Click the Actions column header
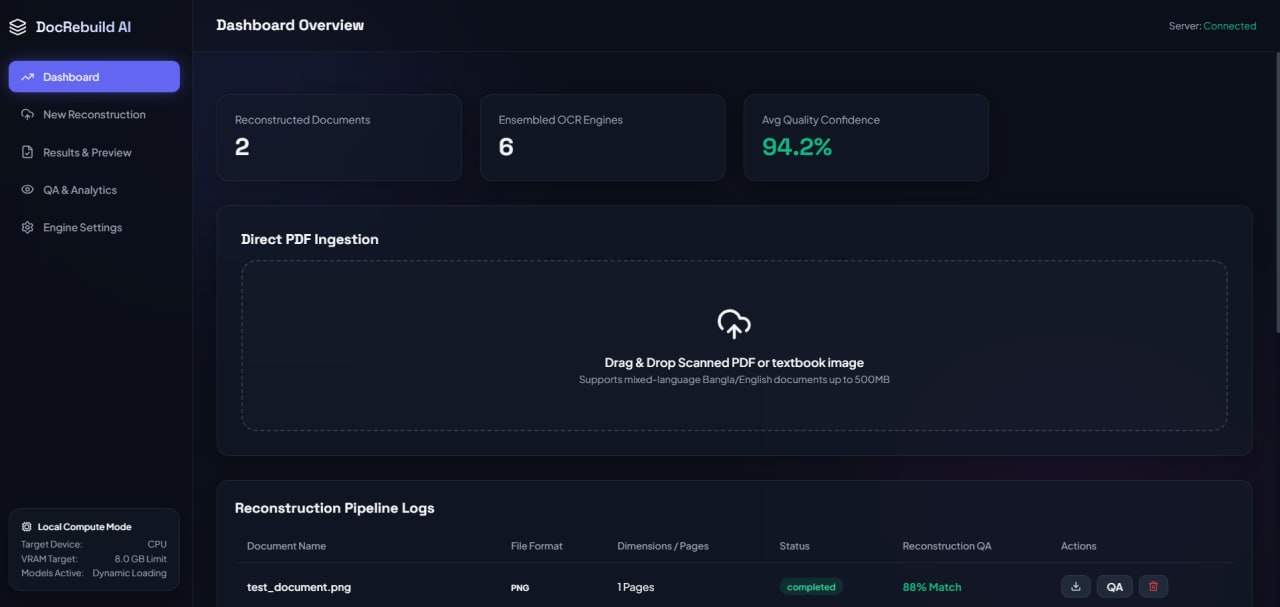This screenshot has width=1280, height=607. click(1079, 546)
